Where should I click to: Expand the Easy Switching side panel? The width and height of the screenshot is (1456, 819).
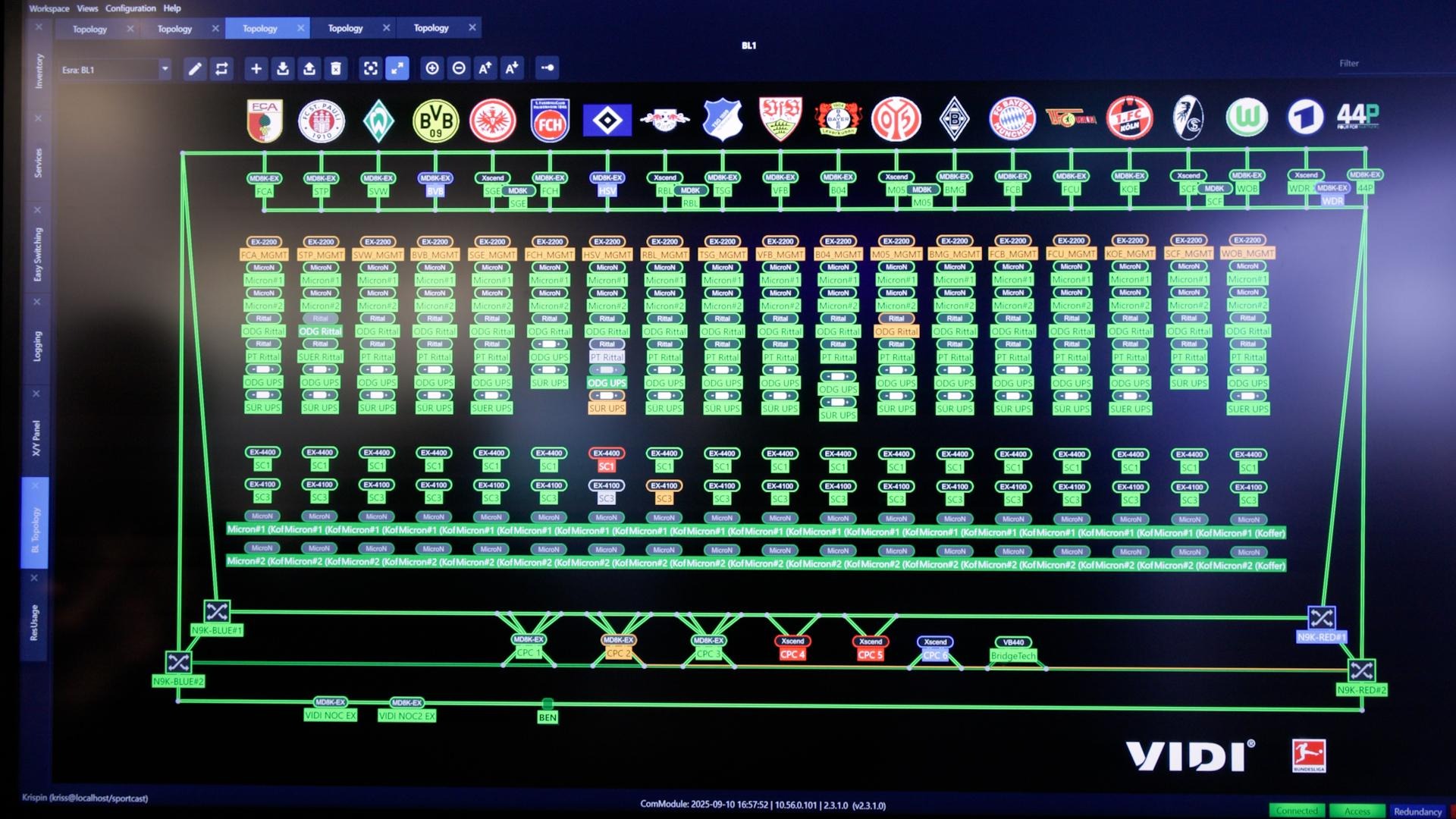(38, 255)
